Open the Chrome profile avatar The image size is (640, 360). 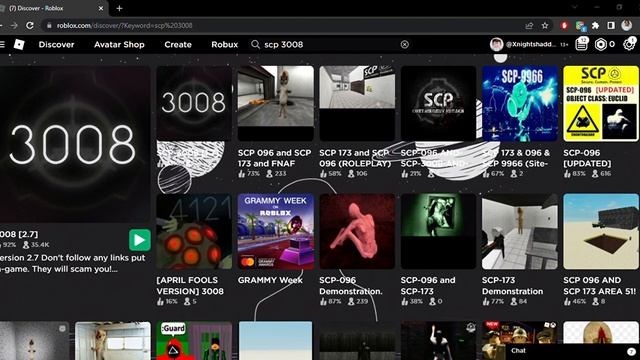pyautogui.click(x=627, y=25)
